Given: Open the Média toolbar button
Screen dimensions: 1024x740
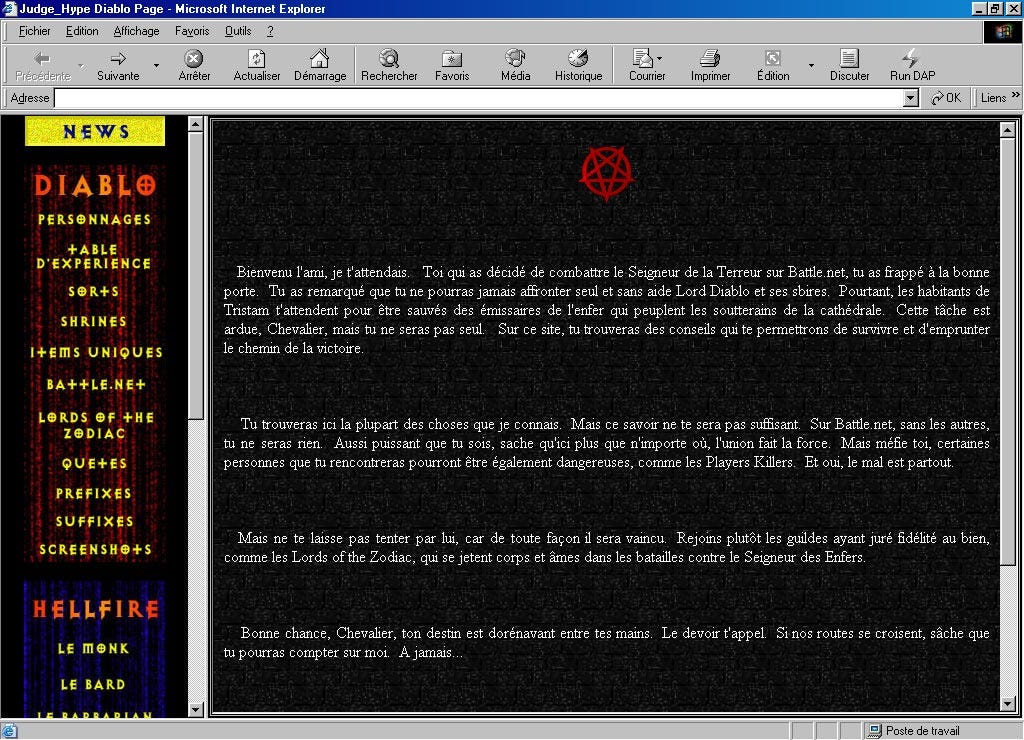Looking at the screenshot, I should tap(515, 65).
